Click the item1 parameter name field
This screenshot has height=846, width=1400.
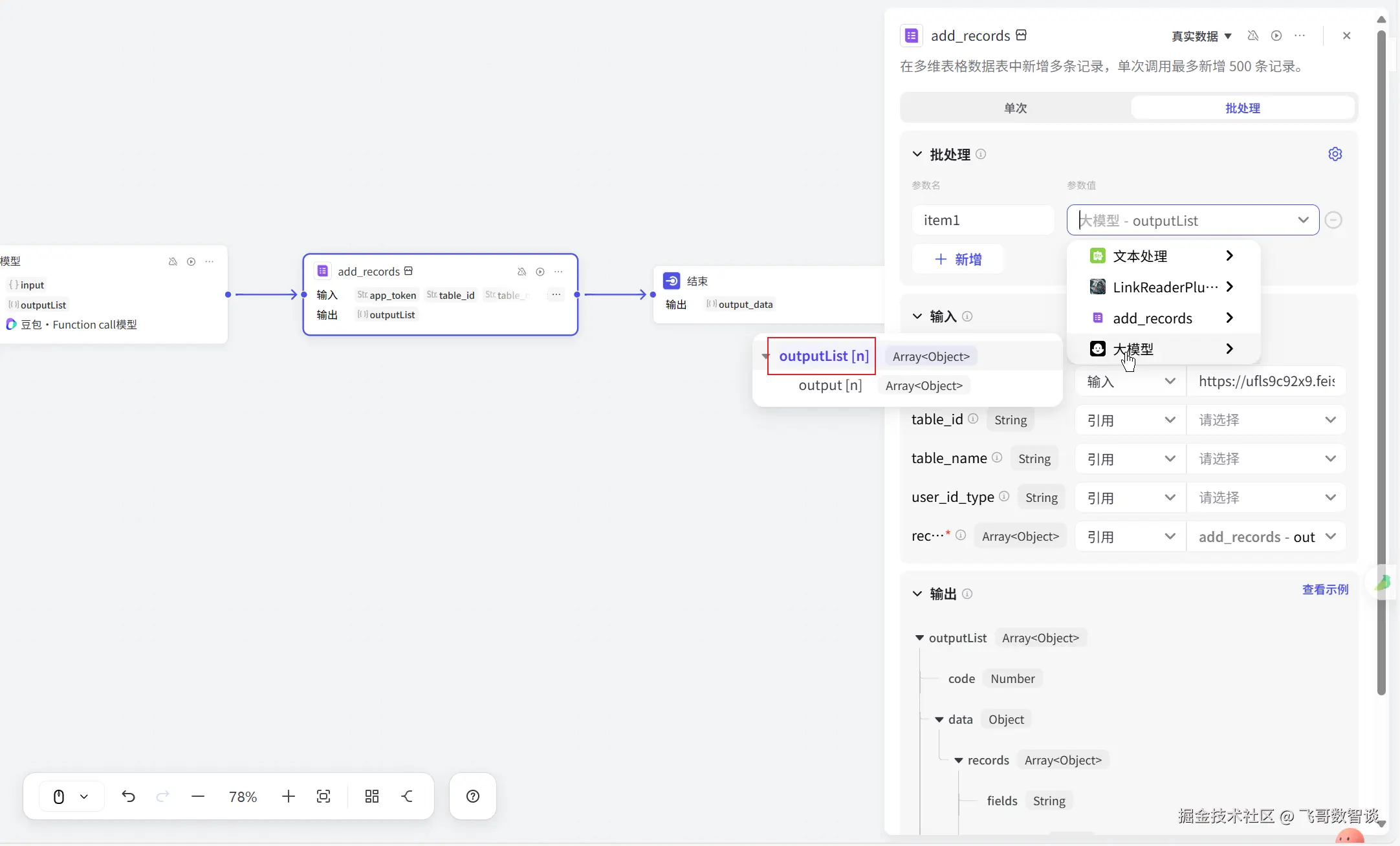(982, 220)
